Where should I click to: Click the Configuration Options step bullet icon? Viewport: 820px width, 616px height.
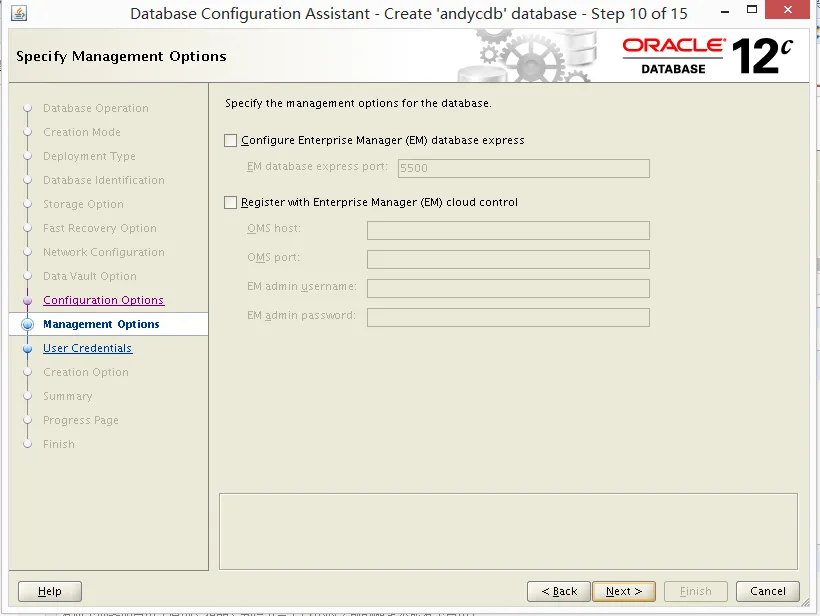click(28, 300)
